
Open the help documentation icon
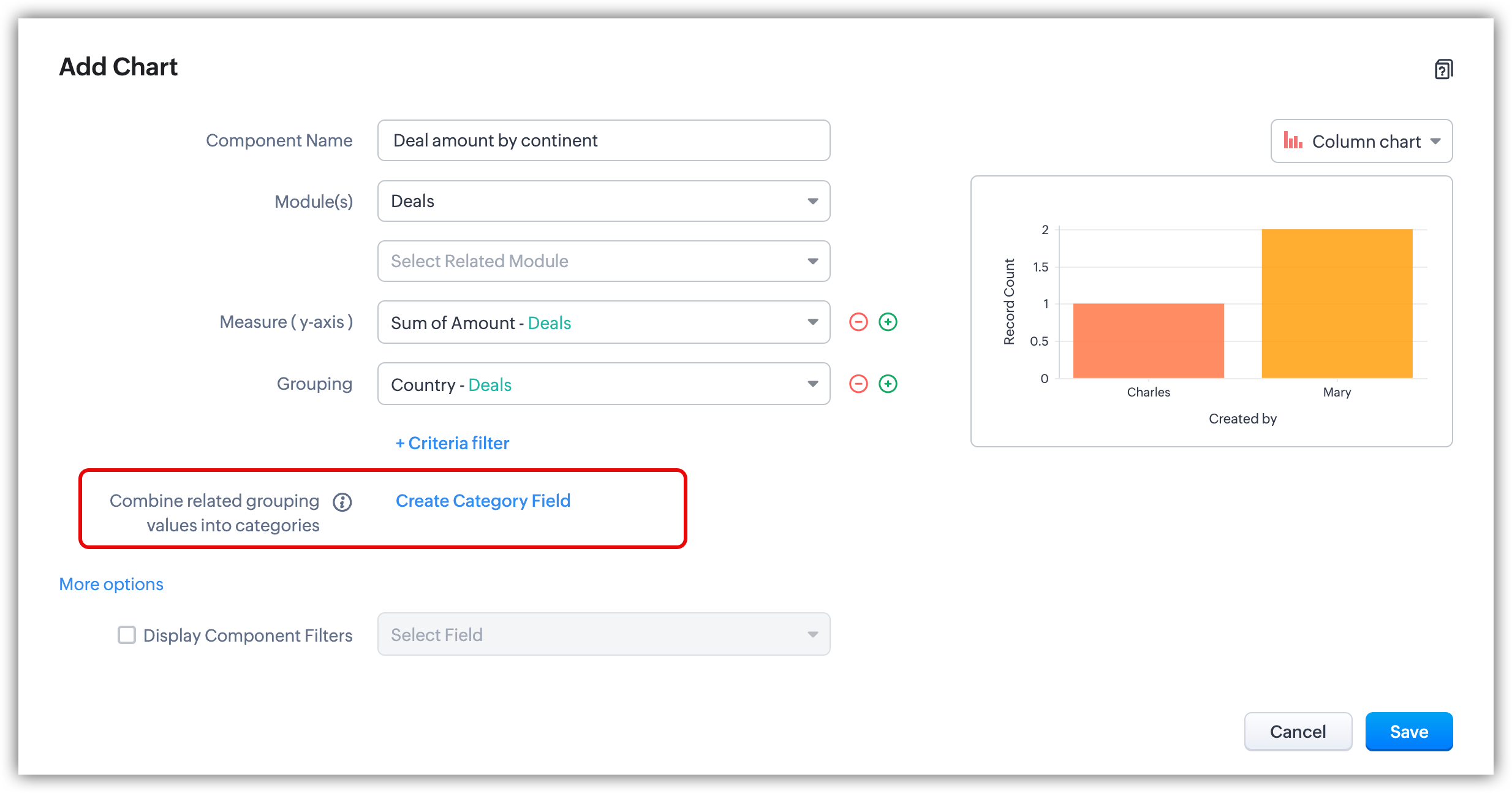[1443, 69]
